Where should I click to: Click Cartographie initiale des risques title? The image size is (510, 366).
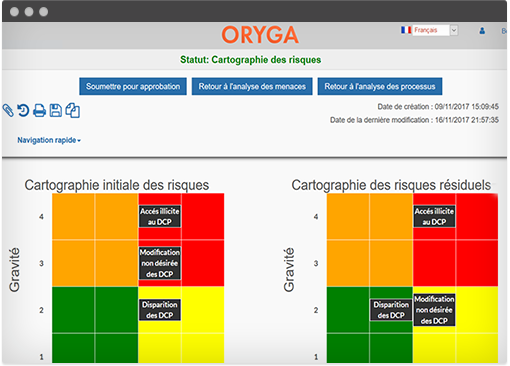tap(117, 185)
